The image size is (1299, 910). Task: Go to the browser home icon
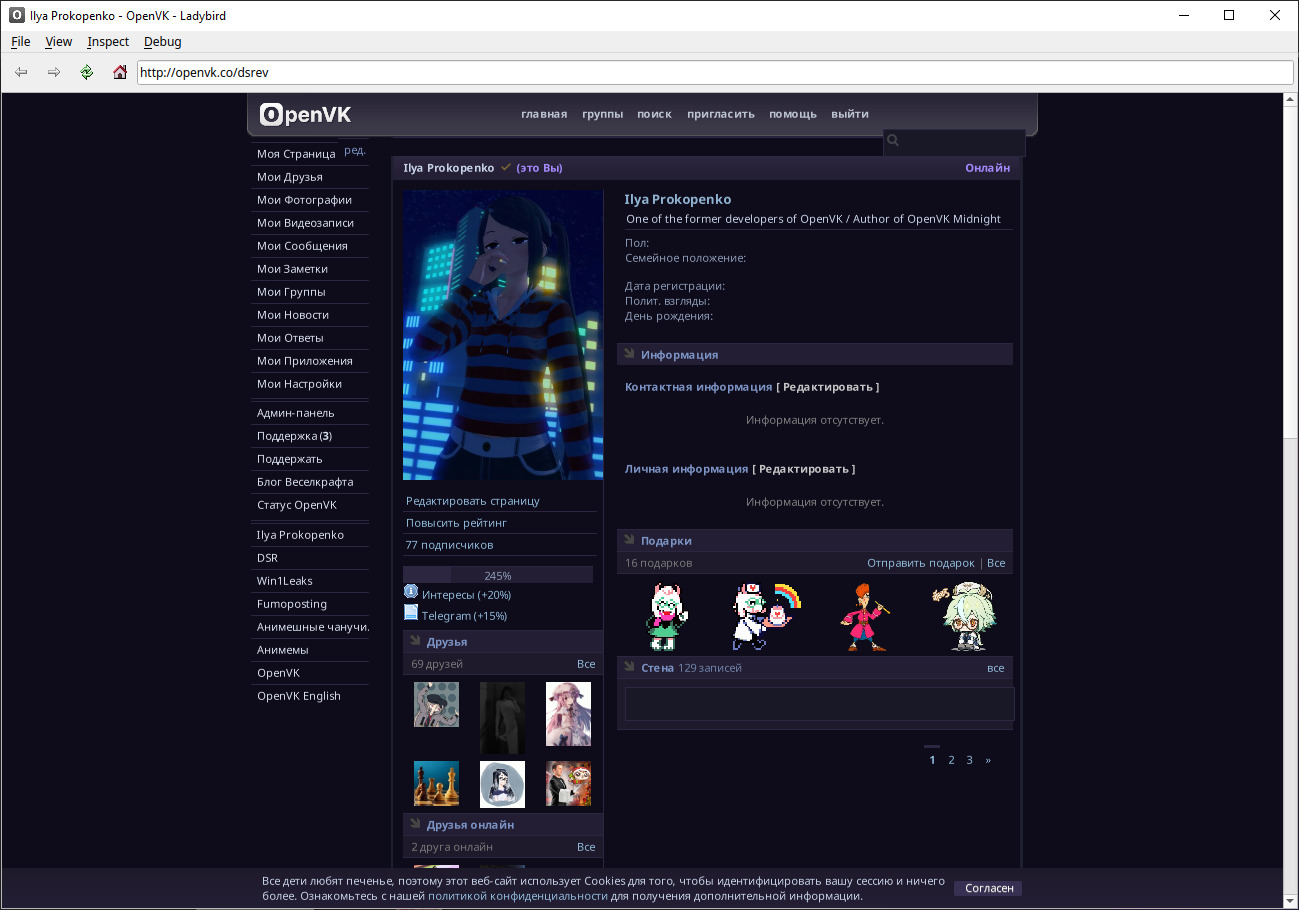(120, 72)
